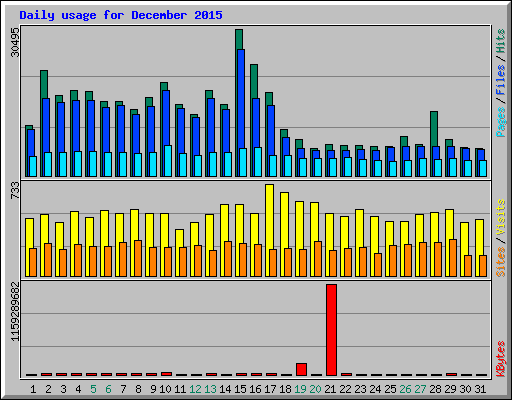Click the 'Files' legend label
512x400 pixels.
(500, 79)
